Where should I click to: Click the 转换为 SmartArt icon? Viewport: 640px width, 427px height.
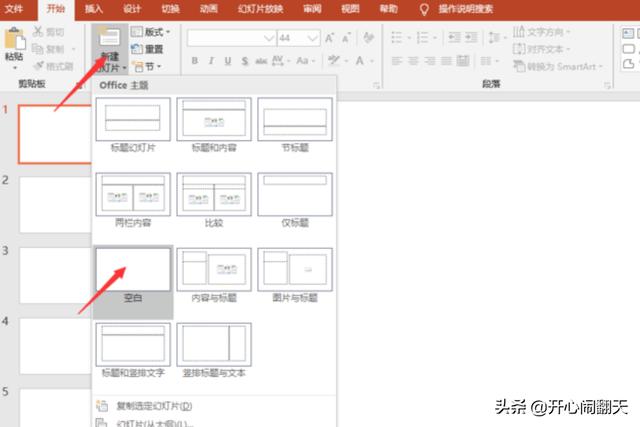click(x=519, y=66)
